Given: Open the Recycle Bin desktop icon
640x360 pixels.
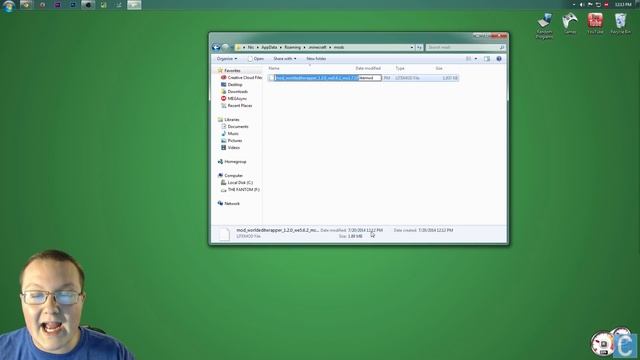Looking at the screenshot, I should 620,24.
